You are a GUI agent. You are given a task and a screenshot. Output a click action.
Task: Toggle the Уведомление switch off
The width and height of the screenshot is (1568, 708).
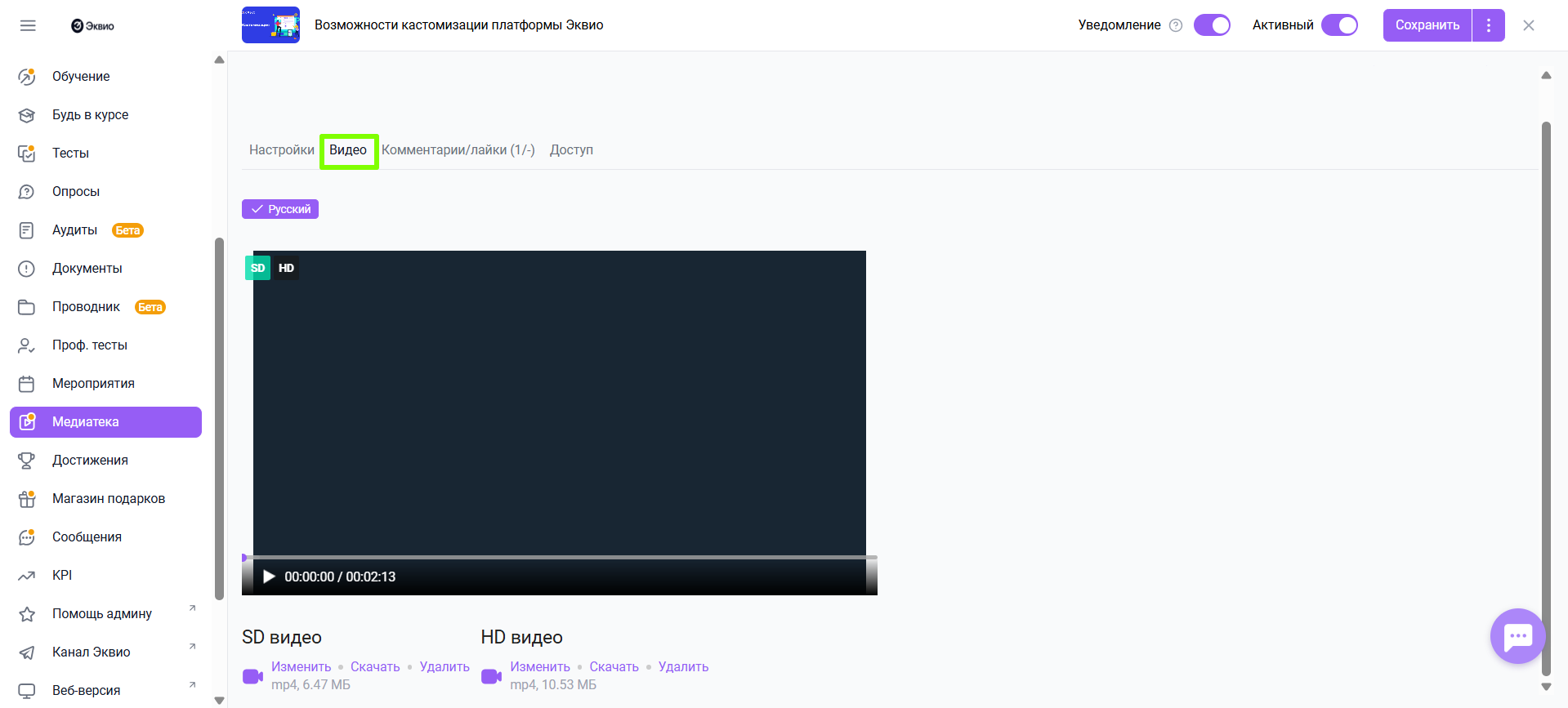1212,25
